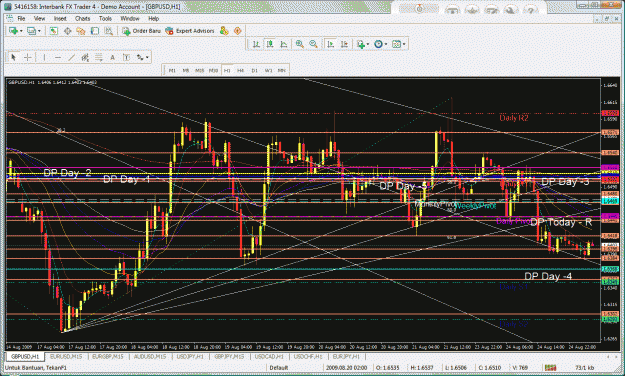Select the Text 'A' drawing tool
The image size is (625, 376).
click(112, 57)
